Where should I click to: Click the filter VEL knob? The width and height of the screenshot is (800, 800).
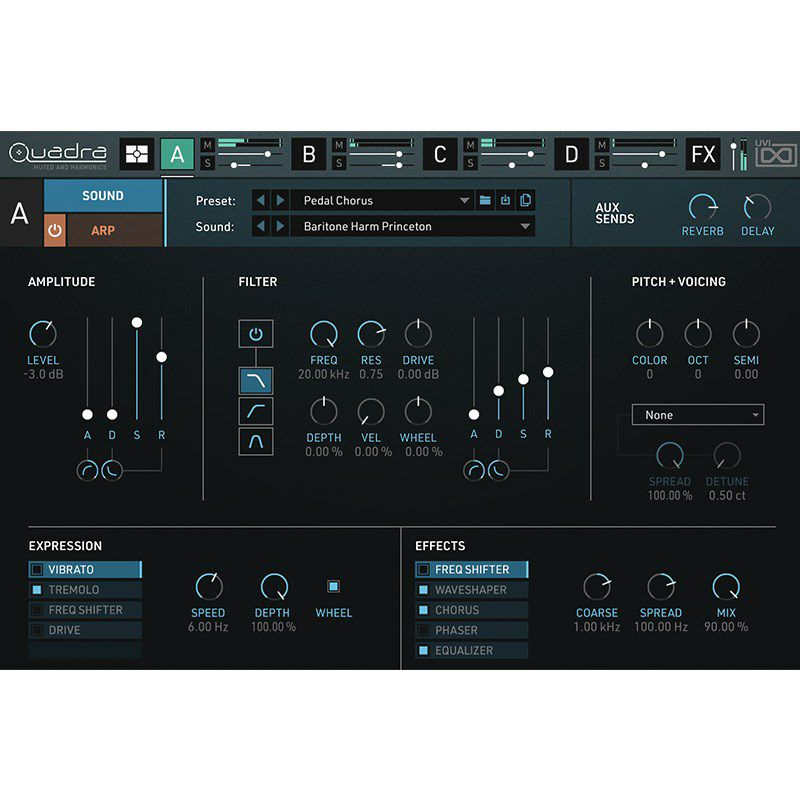[x=371, y=412]
